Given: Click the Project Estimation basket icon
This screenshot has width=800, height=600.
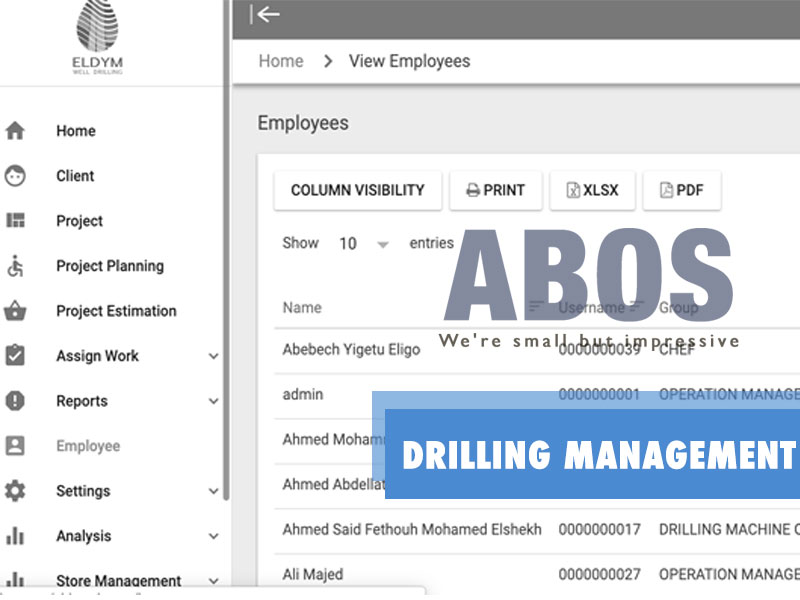Looking at the screenshot, I should point(15,311).
